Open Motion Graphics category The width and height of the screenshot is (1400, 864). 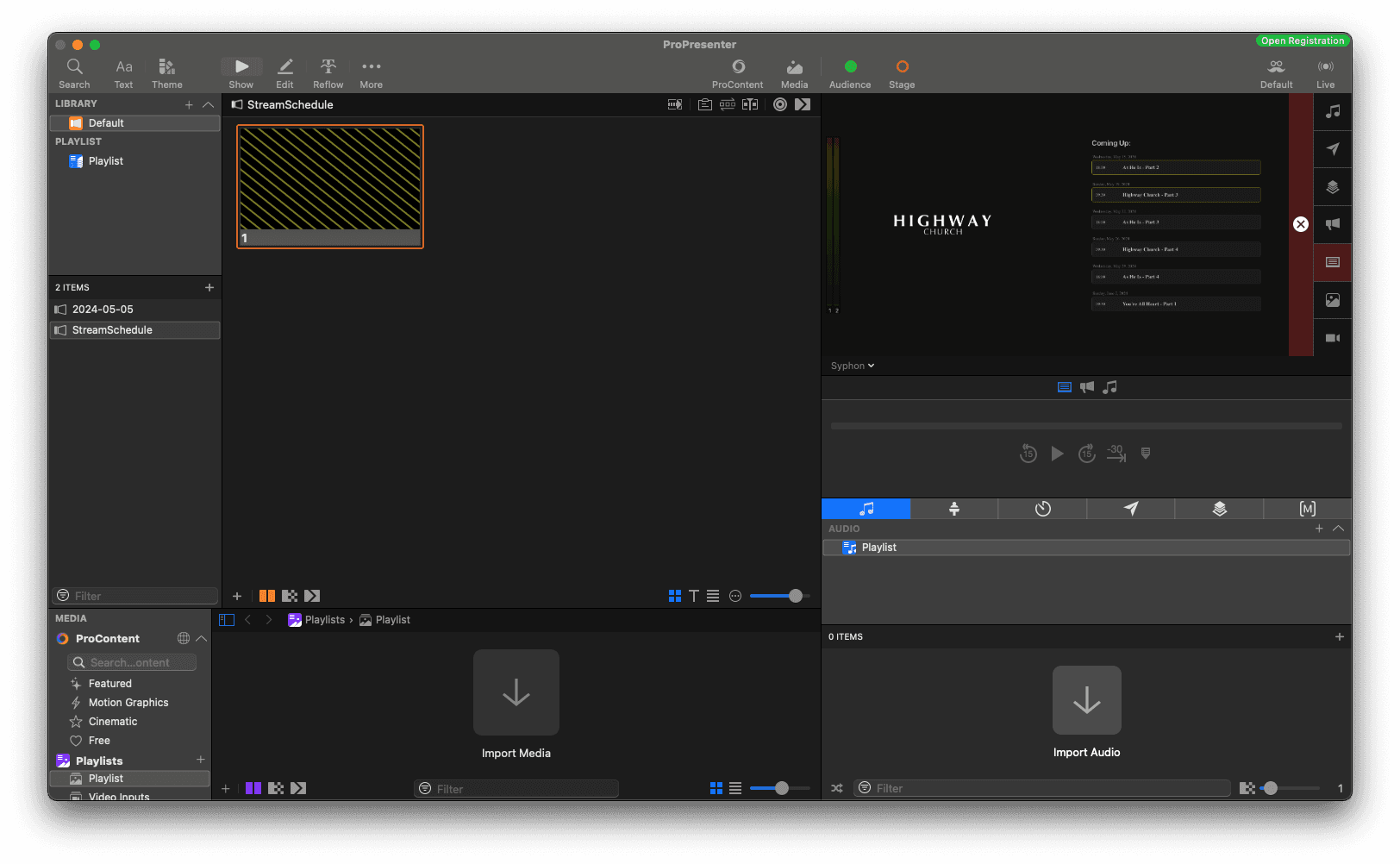(x=128, y=703)
